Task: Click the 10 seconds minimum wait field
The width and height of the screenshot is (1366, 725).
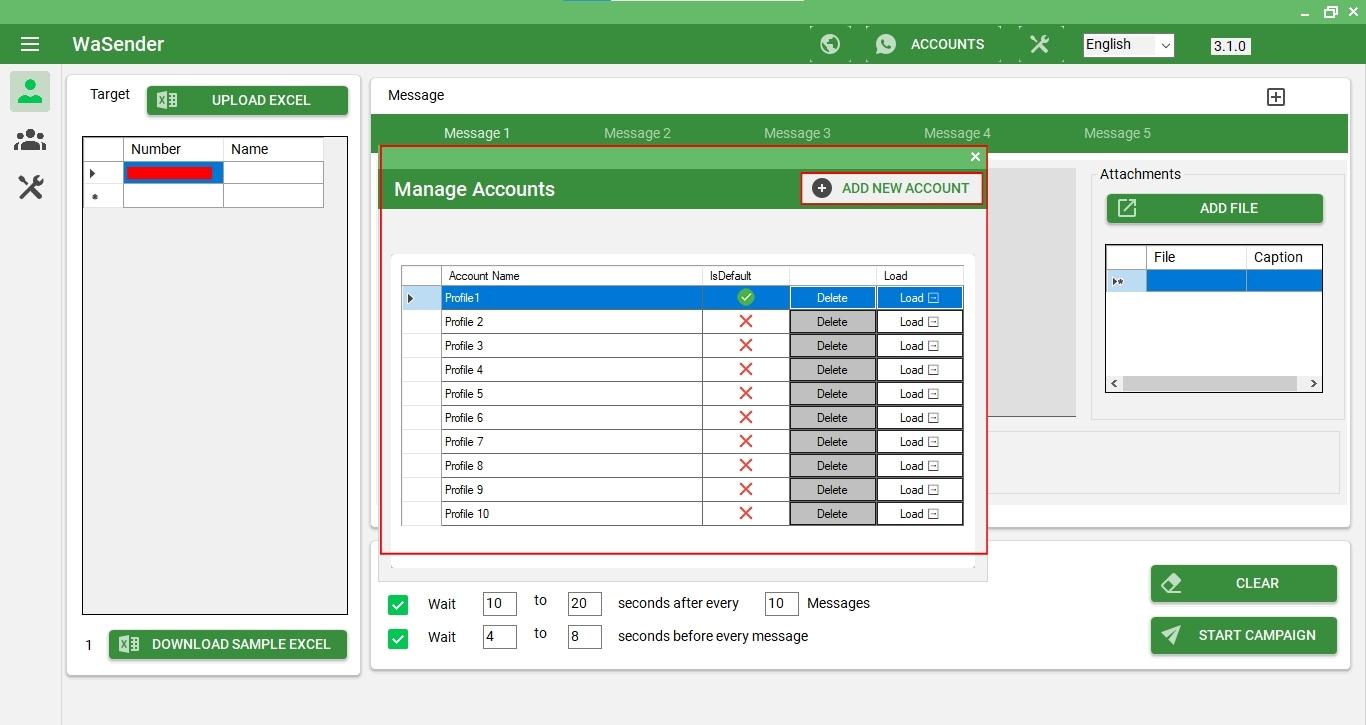Action: coord(499,603)
